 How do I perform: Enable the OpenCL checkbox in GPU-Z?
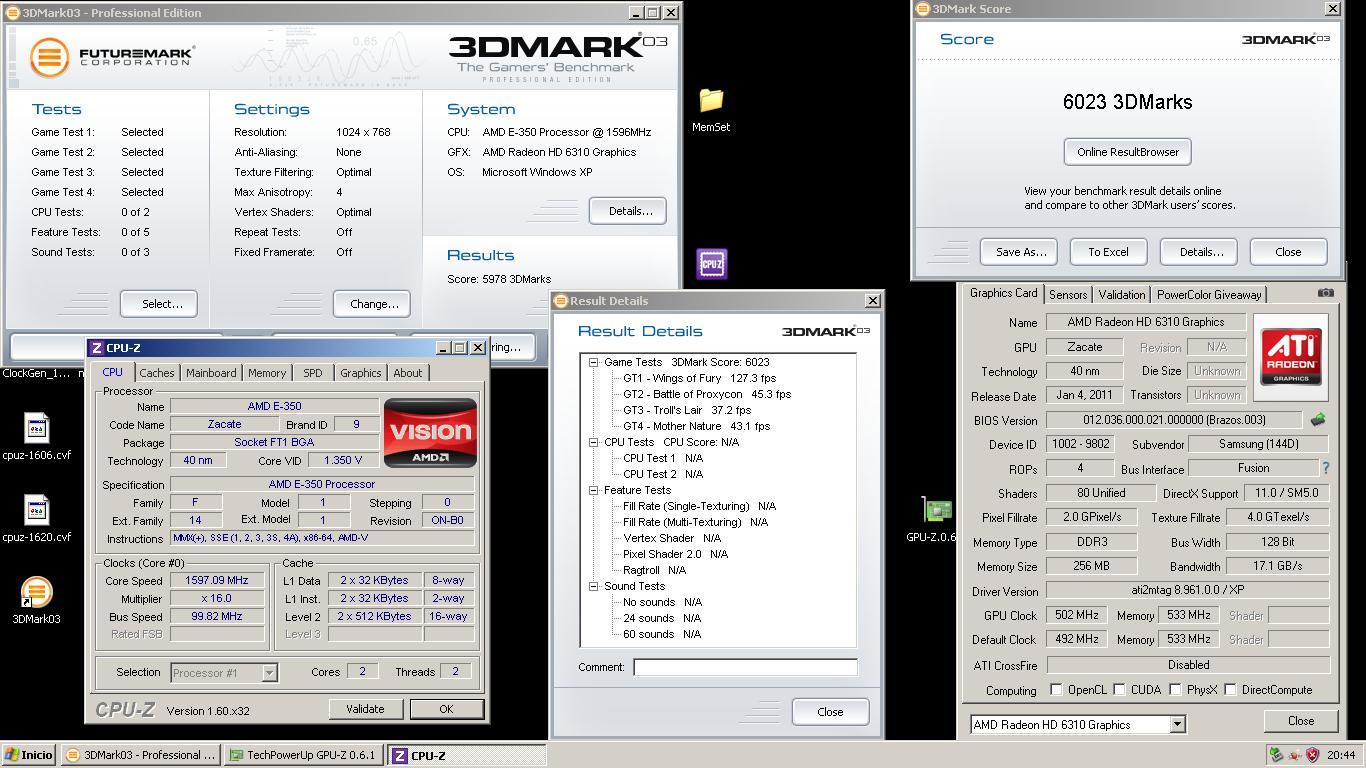click(1056, 690)
